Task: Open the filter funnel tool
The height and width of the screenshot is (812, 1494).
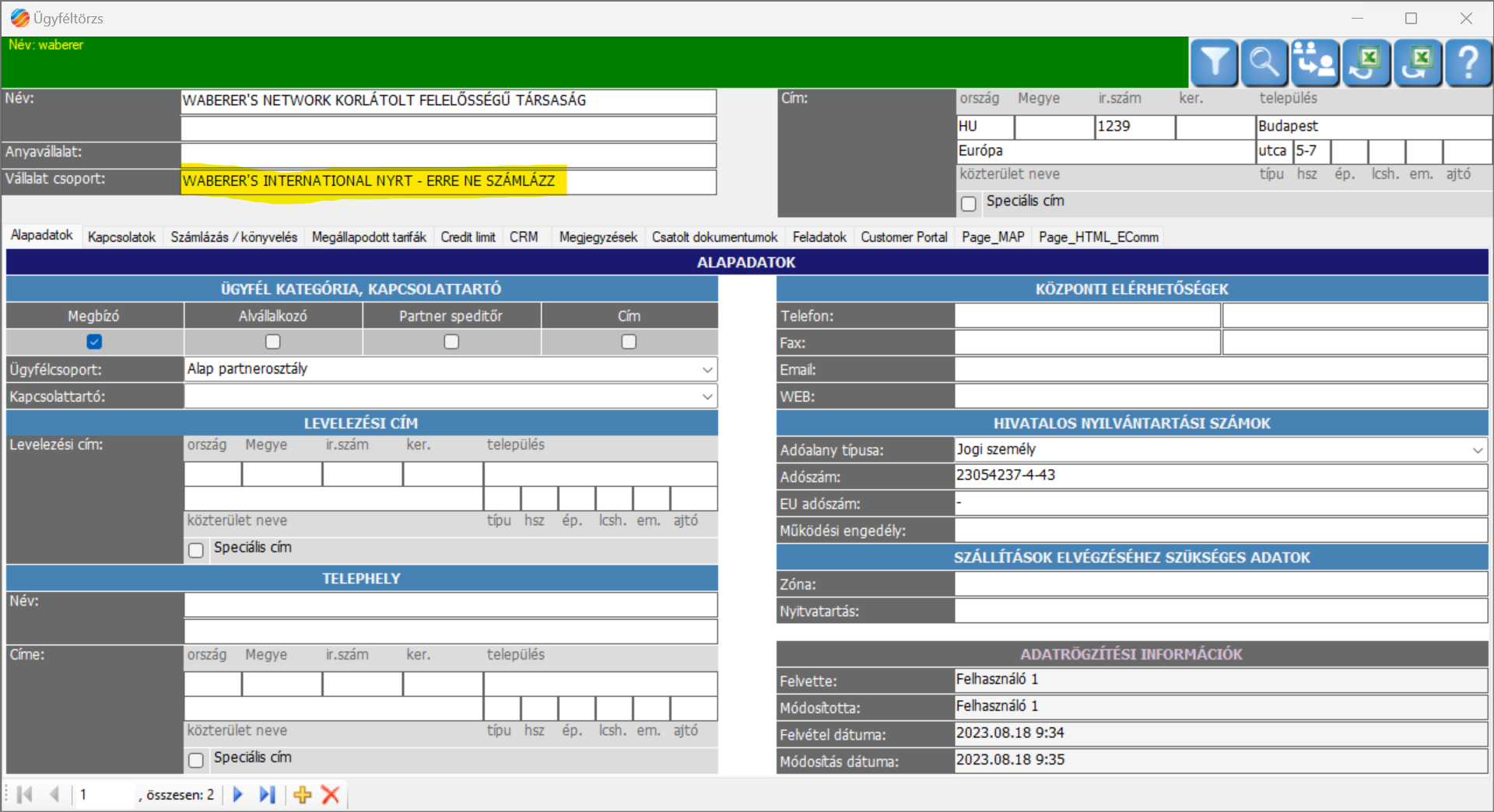Action: coord(1214,62)
